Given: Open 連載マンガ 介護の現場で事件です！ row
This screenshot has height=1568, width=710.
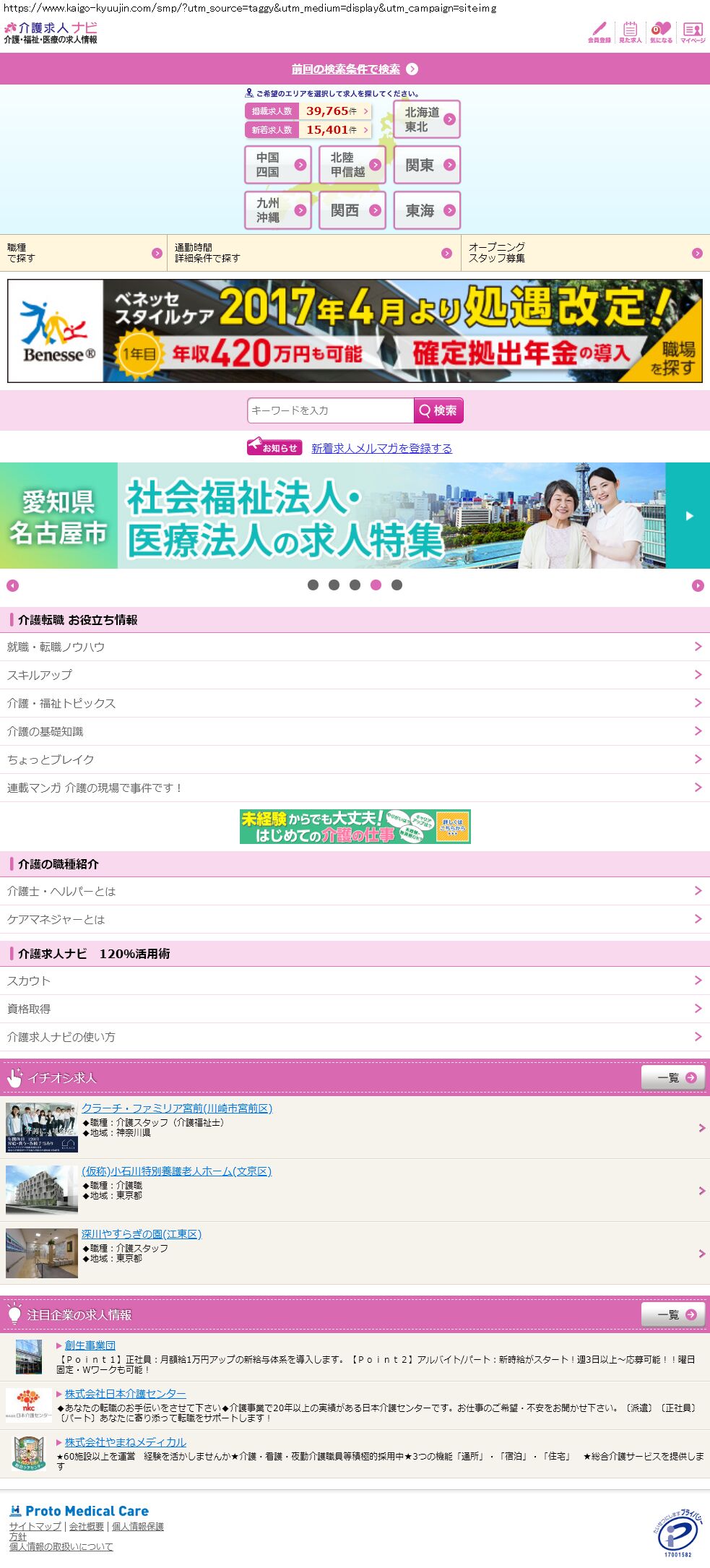Looking at the screenshot, I should [x=355, y=788].
